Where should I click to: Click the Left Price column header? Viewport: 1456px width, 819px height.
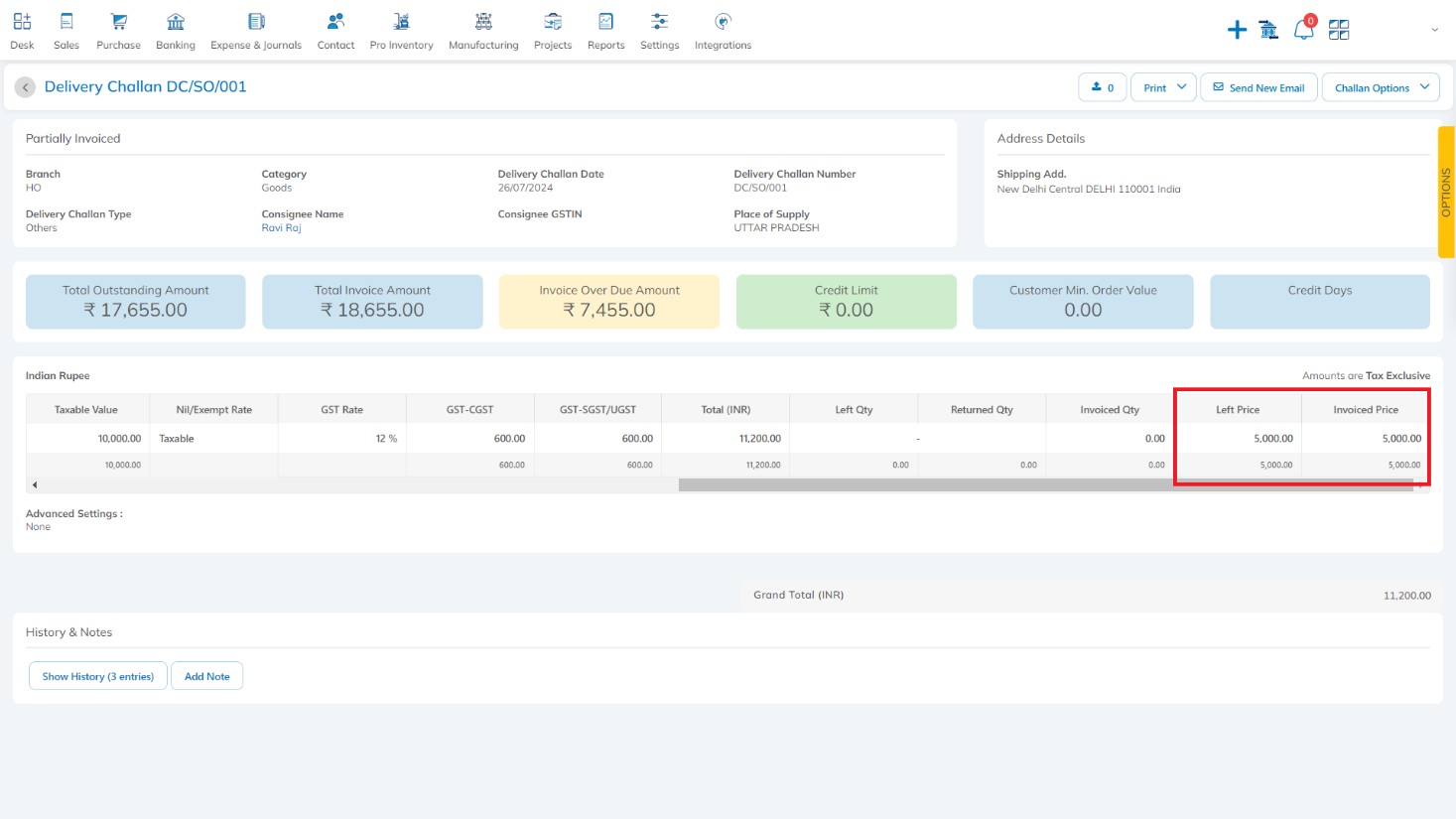pos(1238,409)
